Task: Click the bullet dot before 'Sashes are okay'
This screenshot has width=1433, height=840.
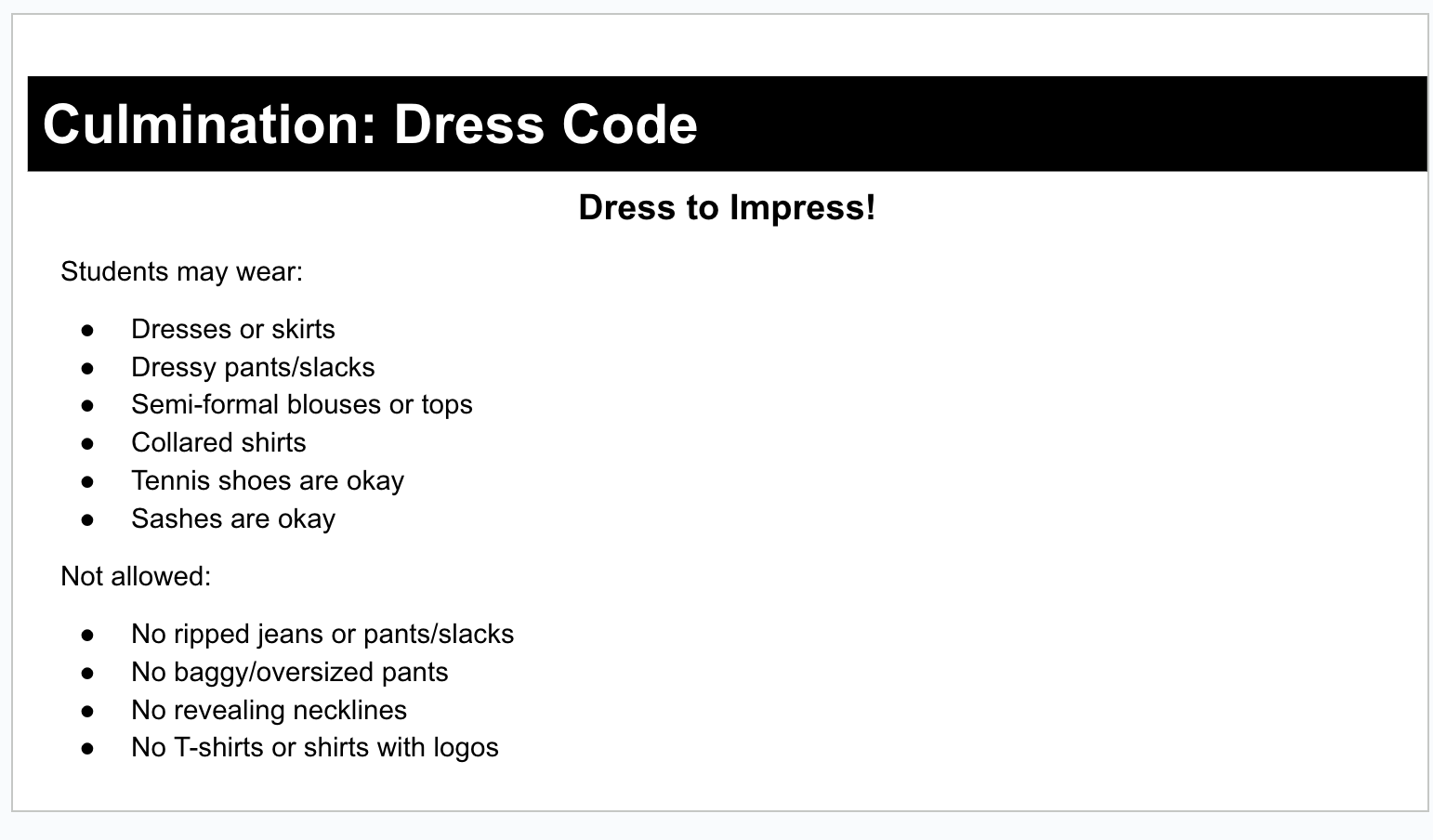Action: [88, 519]
